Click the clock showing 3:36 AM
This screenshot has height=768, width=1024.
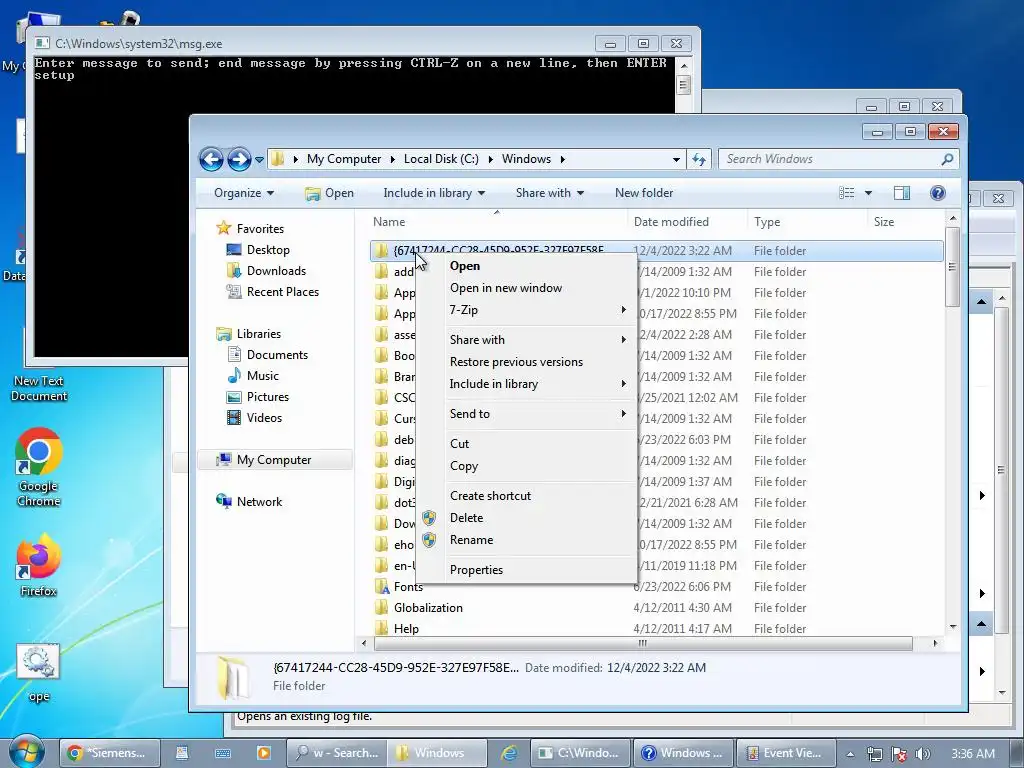(973, 754)
